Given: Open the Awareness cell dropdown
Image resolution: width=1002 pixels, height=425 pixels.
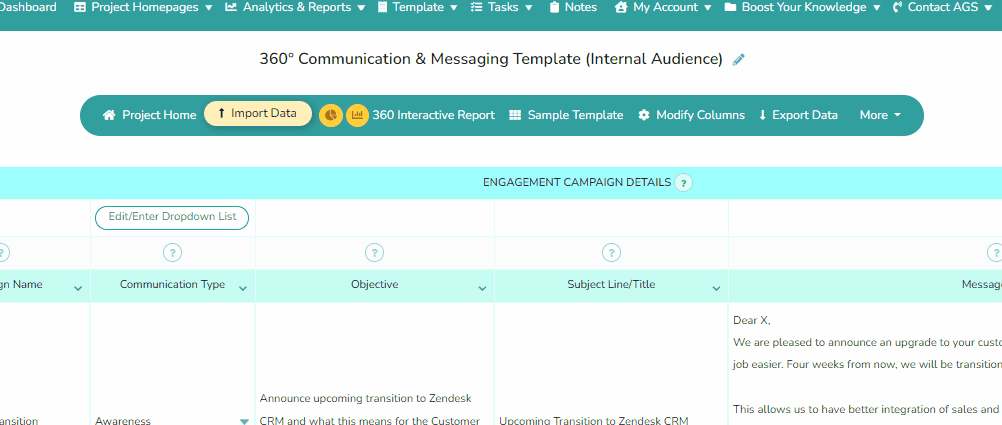Looking at the screenshot, I should tap(244, 421).
